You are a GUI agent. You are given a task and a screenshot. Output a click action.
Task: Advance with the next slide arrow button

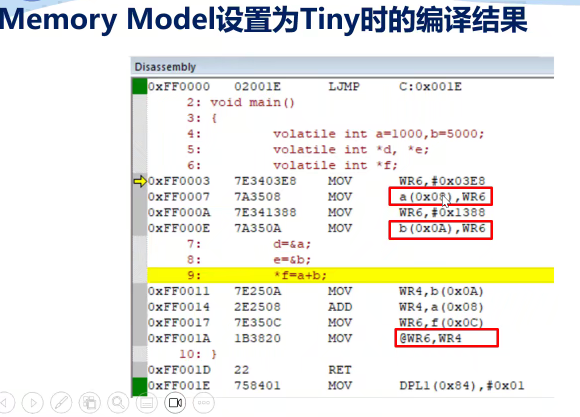33,403
